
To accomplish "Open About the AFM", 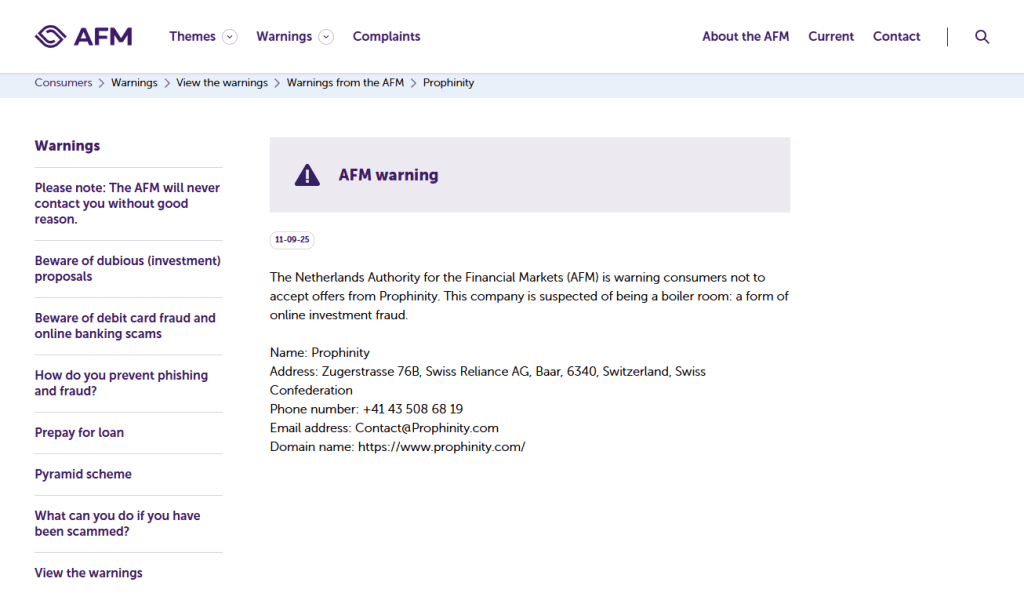I will 746,37.
